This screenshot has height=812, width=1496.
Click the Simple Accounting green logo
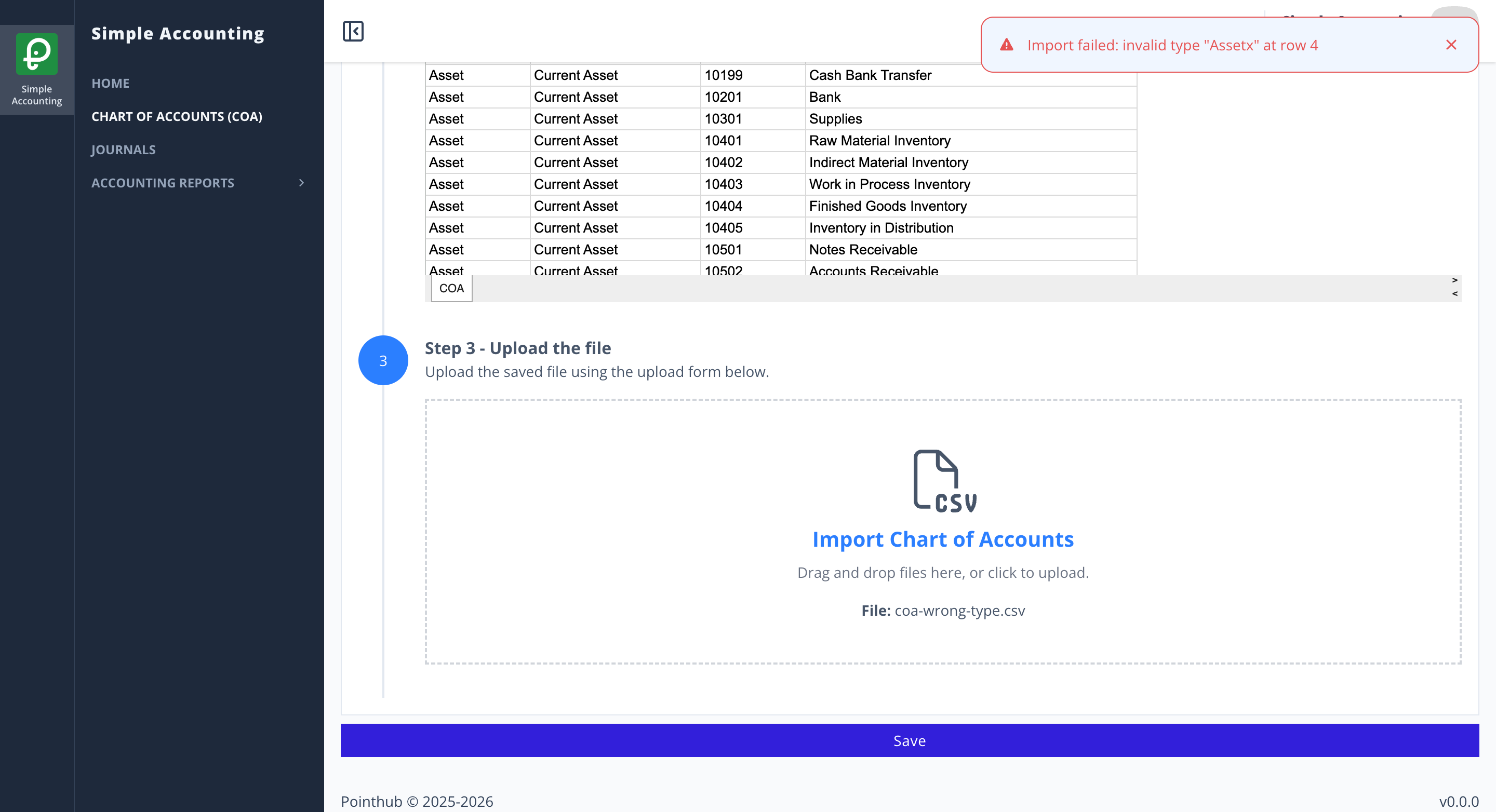point(36,53)
